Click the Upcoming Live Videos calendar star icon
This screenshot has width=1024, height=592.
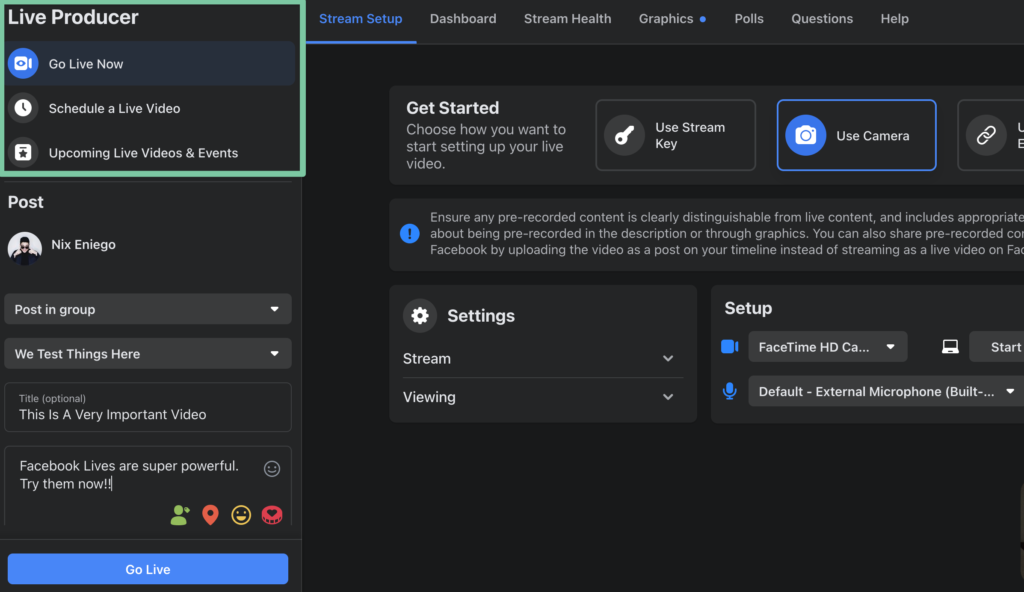23,152
